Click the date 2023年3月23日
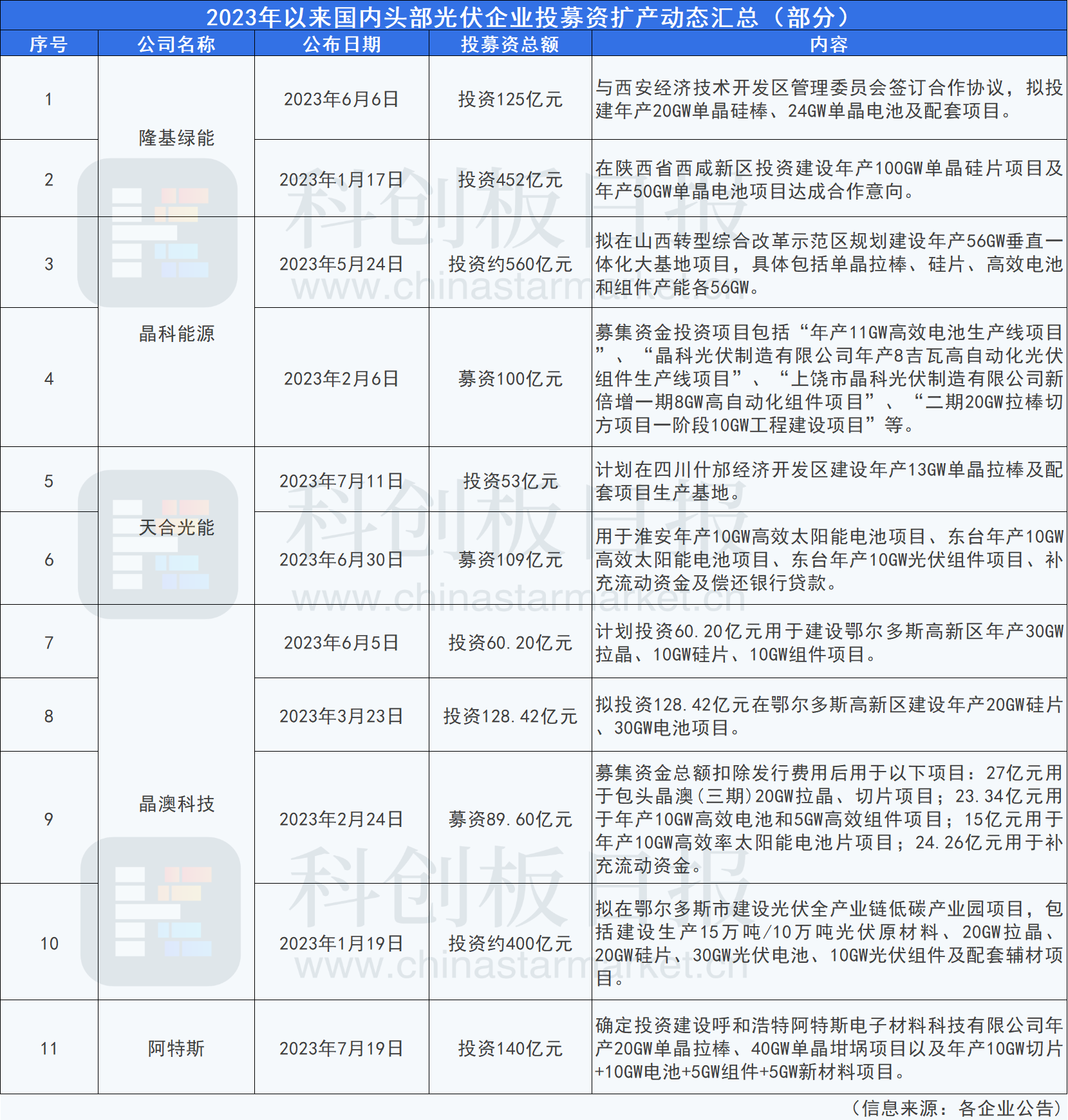The width and height of the screenshot is (1068, 1120). point(342,716)
